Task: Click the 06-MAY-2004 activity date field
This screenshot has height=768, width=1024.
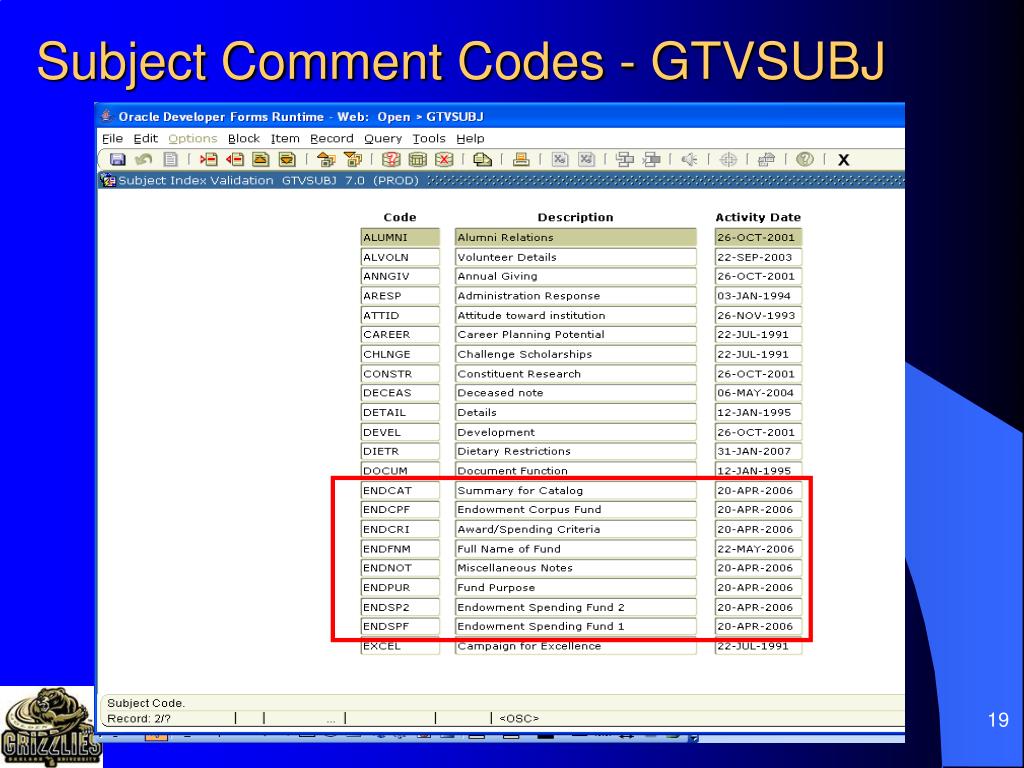Action: point(758,392)
